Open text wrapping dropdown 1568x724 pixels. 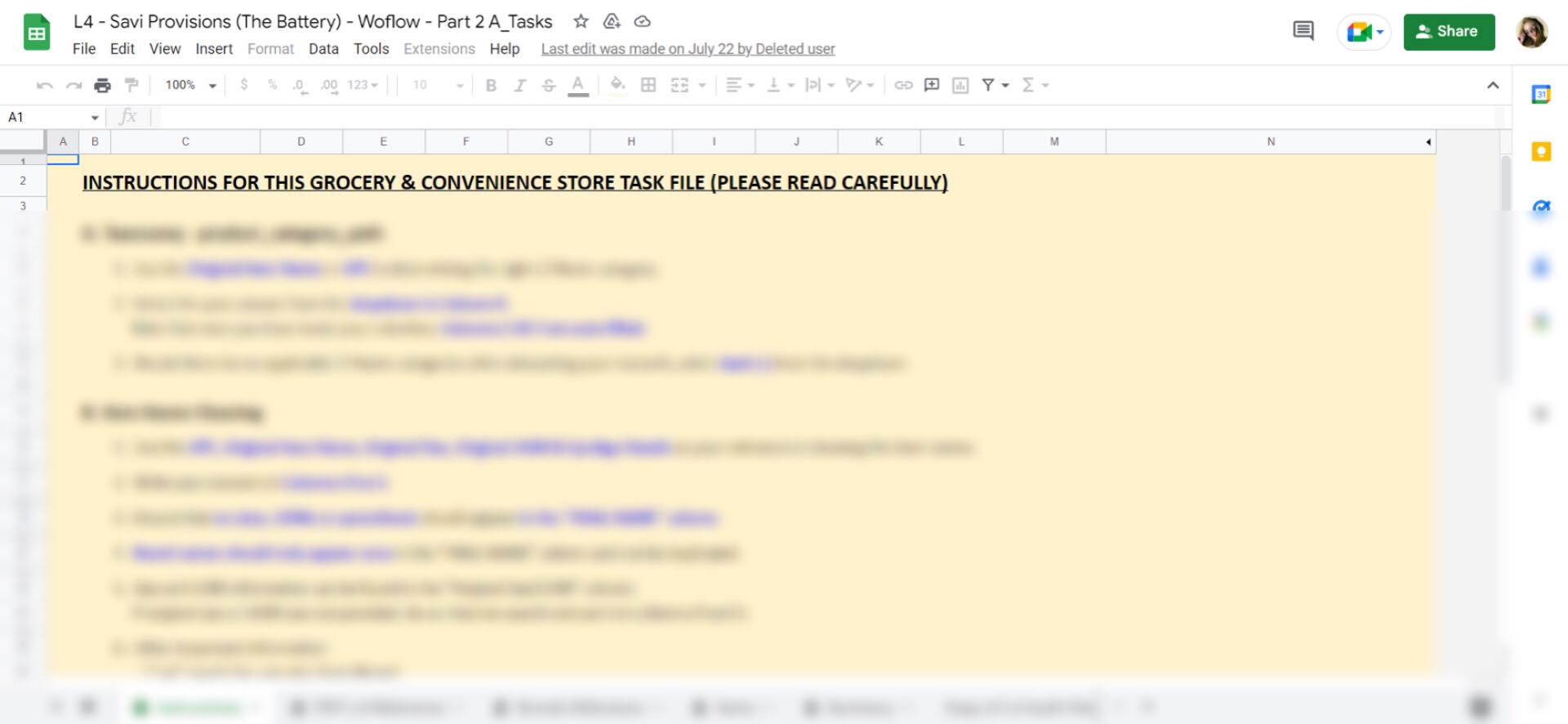tap(820, 85)
